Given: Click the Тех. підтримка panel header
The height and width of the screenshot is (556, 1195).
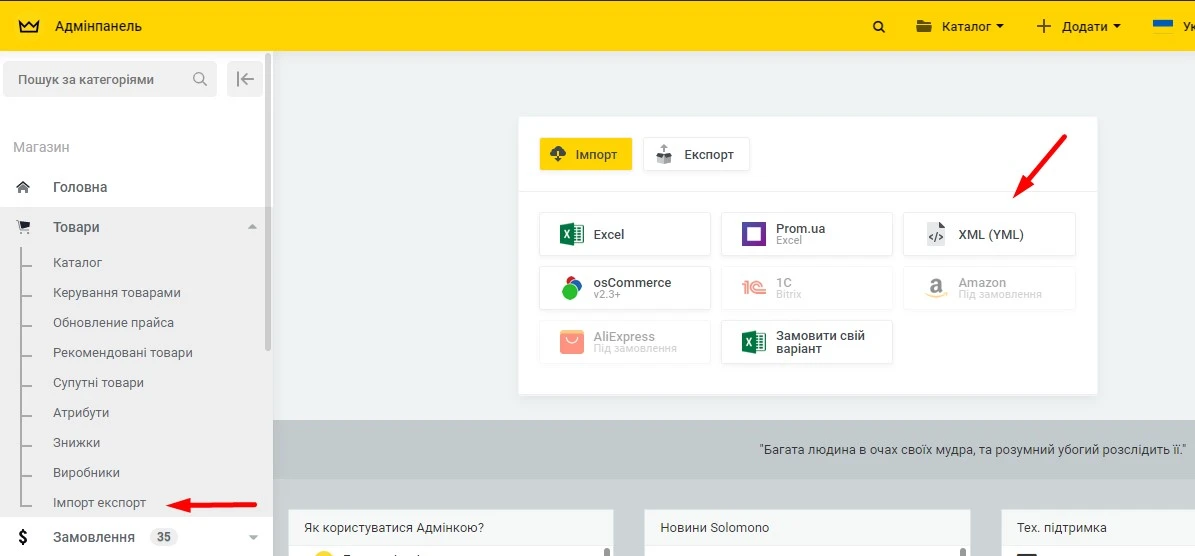Looking at the screenshot, I should click(x=1097, y=528).
